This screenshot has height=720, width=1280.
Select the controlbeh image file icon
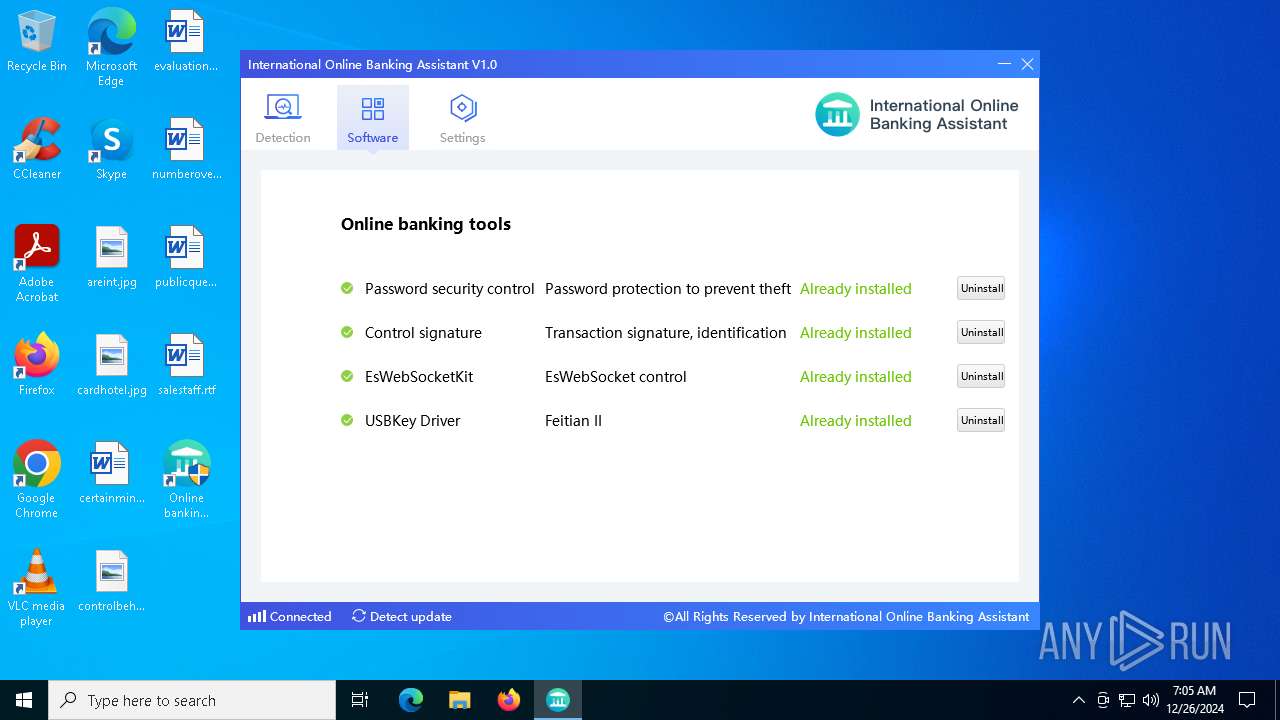click(111, 581)
